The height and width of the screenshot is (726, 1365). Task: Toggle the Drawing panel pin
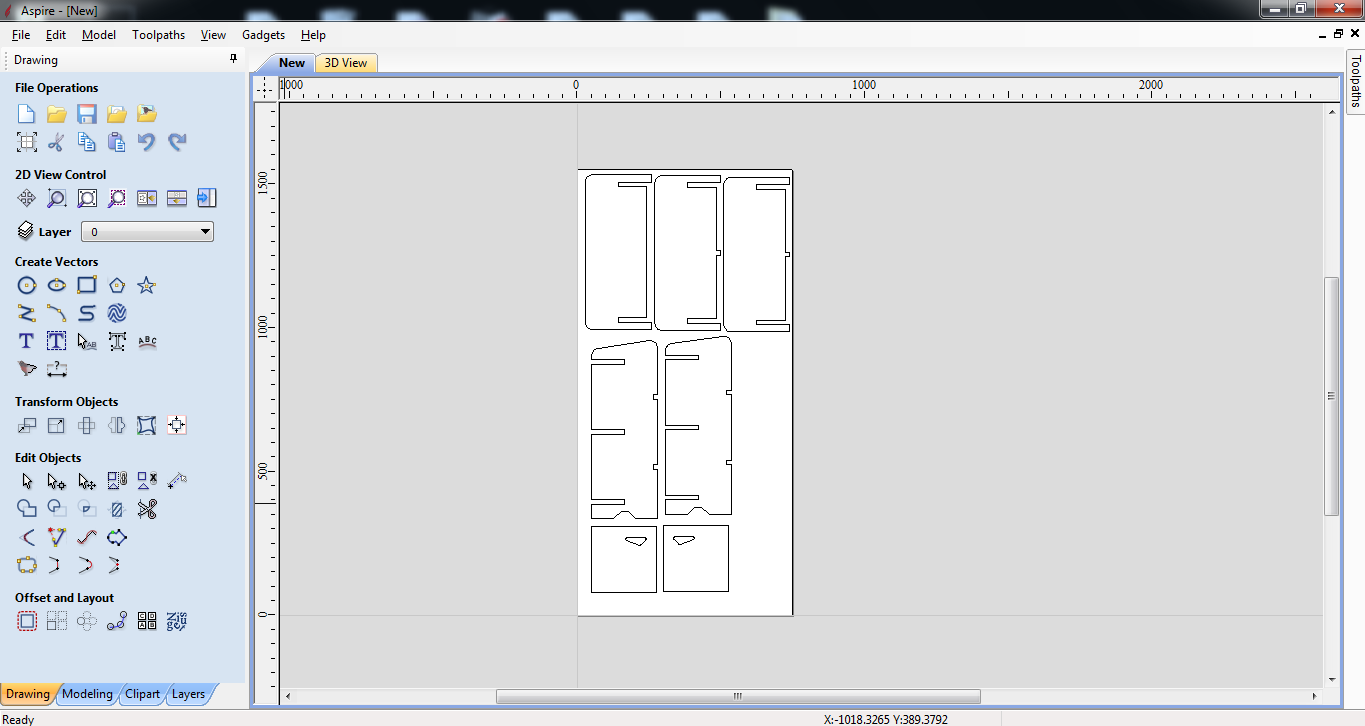pyautogui.click(x=234, y=59)
